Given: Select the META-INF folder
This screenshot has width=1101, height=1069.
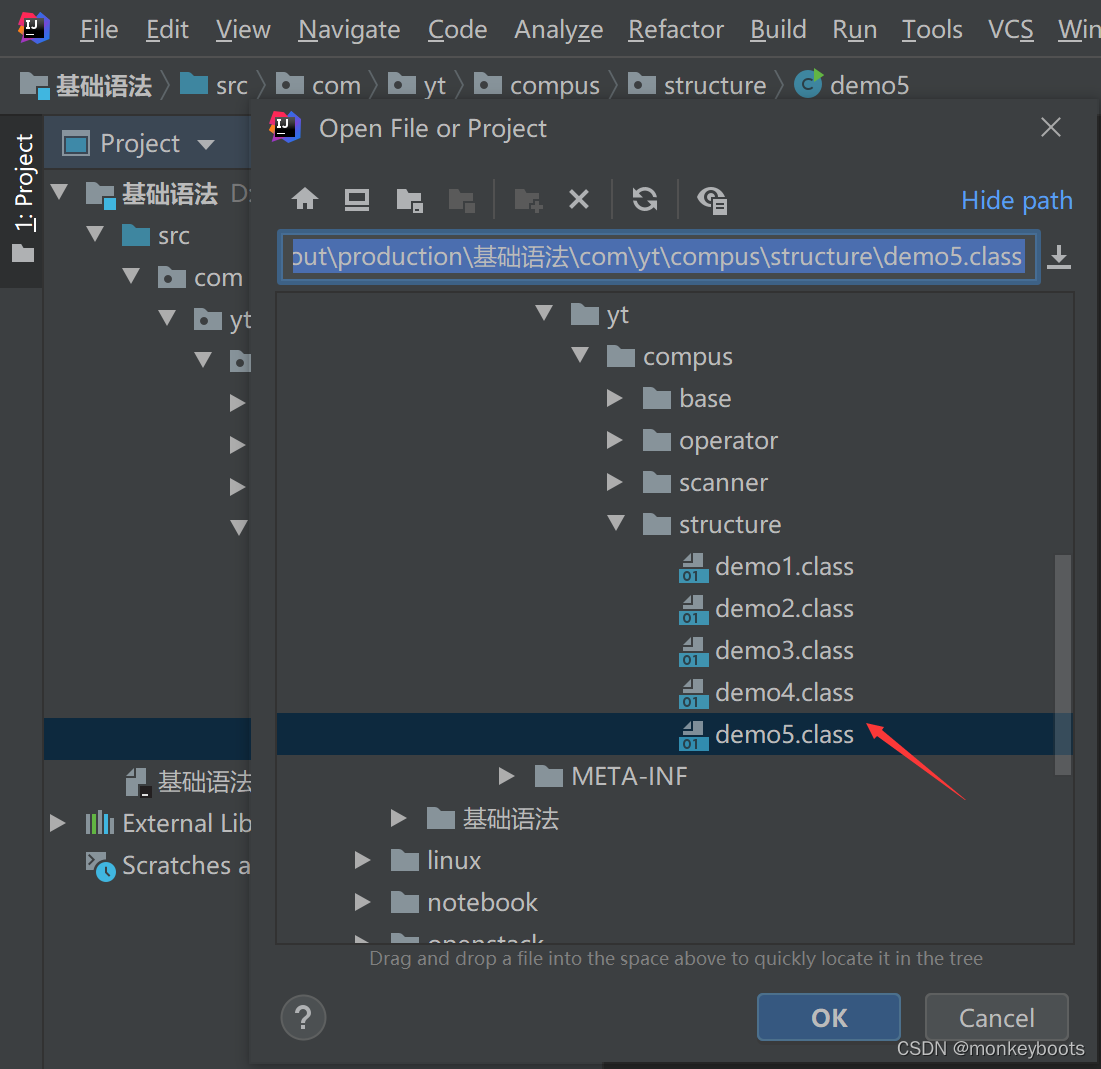Looking at the screenshot, I should click(611, 776).
